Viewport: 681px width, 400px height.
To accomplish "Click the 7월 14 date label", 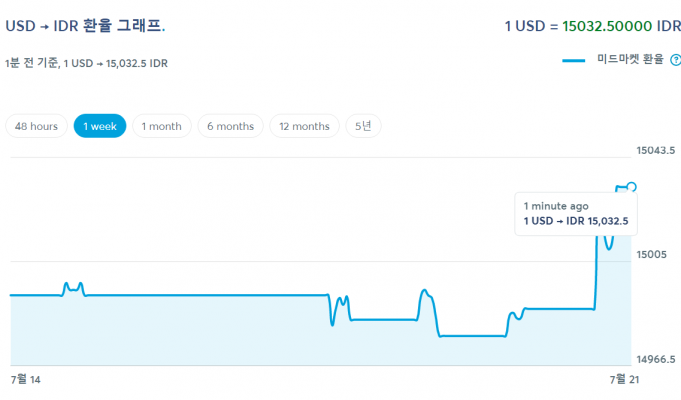I will [x=26, y=379].
